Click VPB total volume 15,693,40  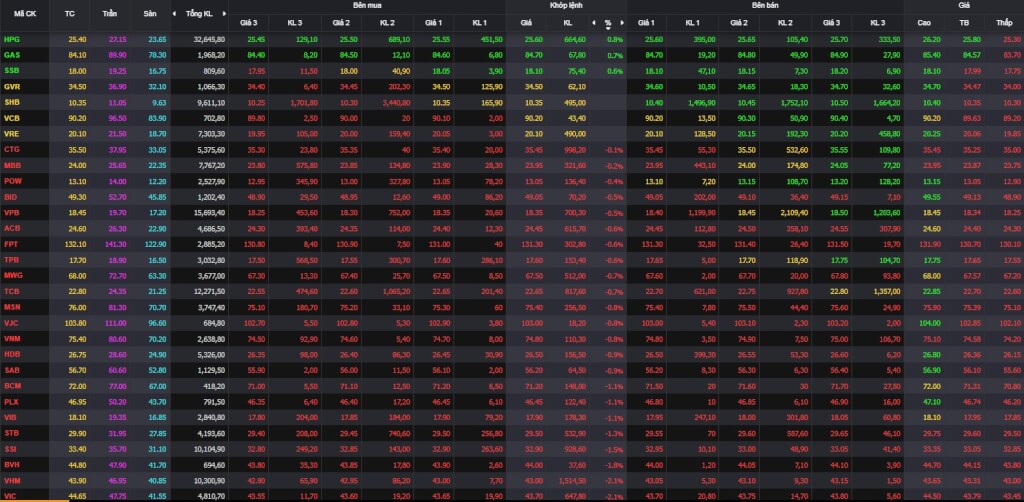pos(209,212)
